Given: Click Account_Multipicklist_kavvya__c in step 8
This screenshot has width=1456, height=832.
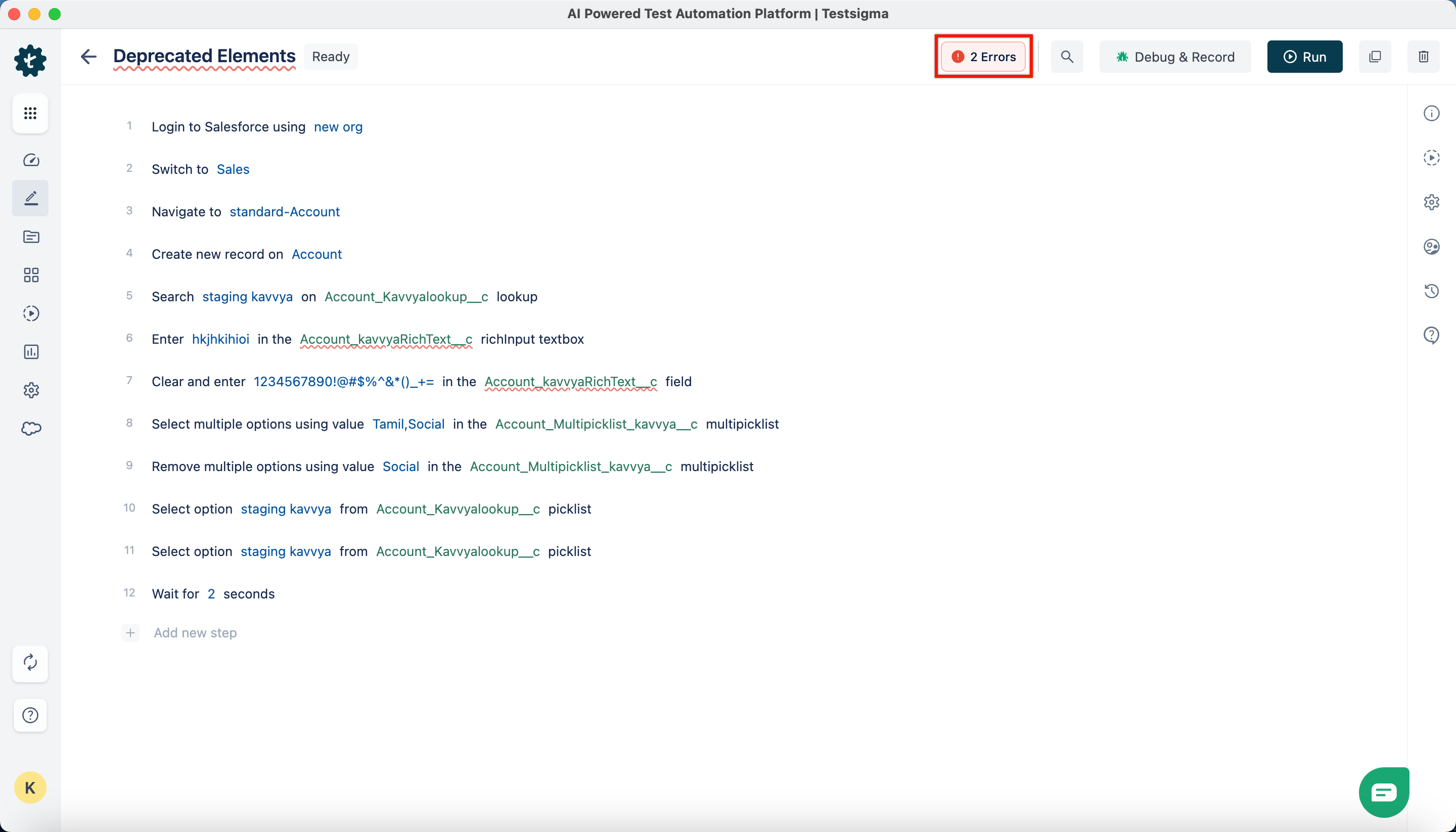Looking at the screenshot, I should tap(597, 424).
